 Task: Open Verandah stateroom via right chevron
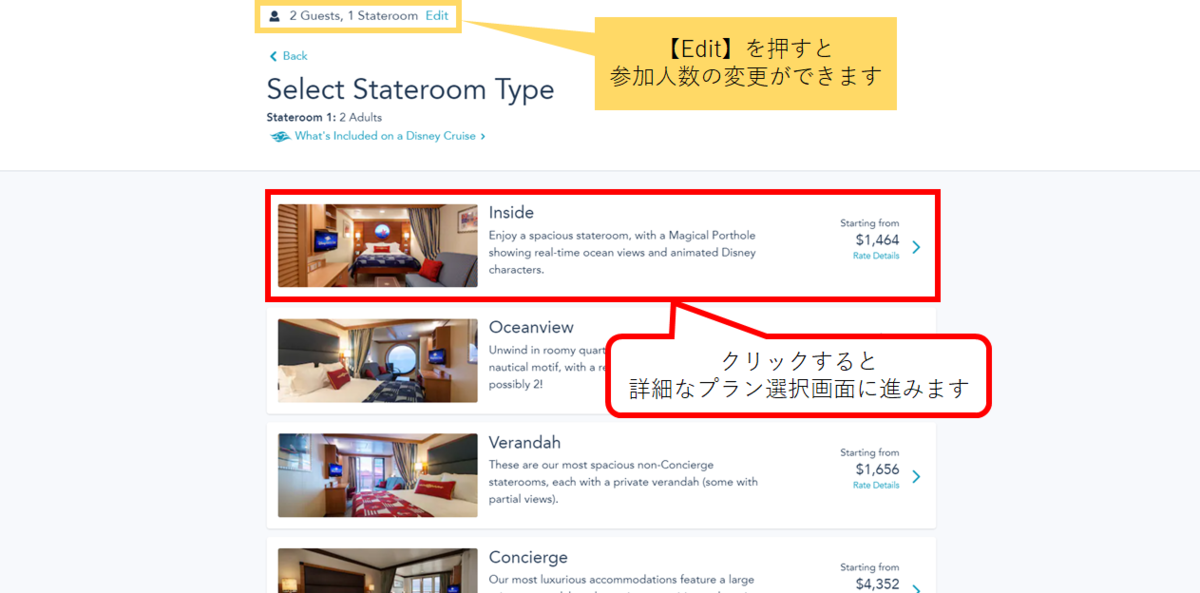click(916, 477)
